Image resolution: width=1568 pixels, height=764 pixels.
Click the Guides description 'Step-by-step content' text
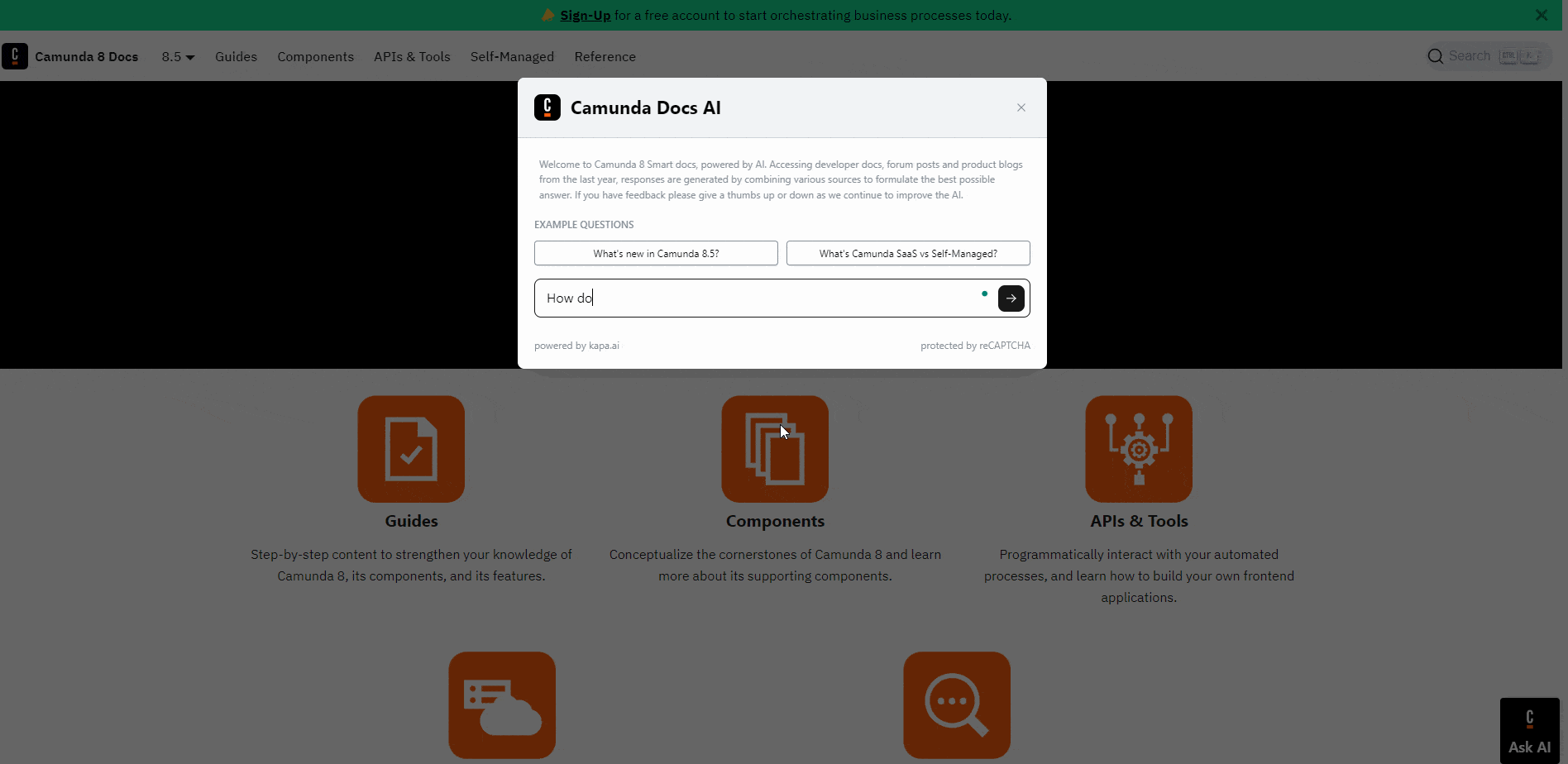[411, 566]
